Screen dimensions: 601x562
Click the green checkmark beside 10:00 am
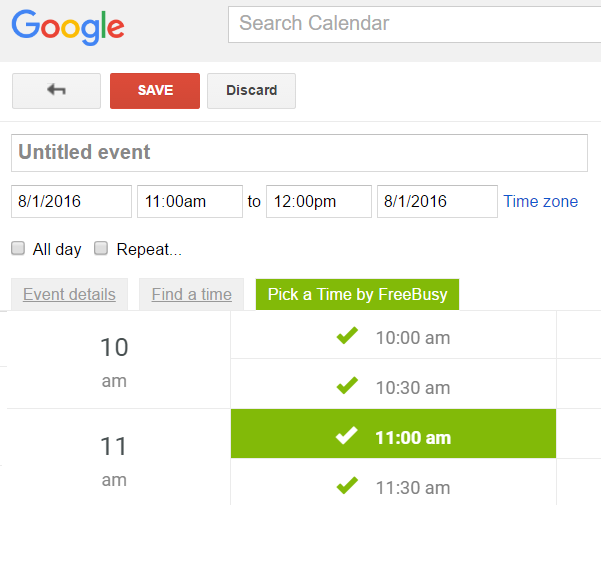[x=347, y=337]
